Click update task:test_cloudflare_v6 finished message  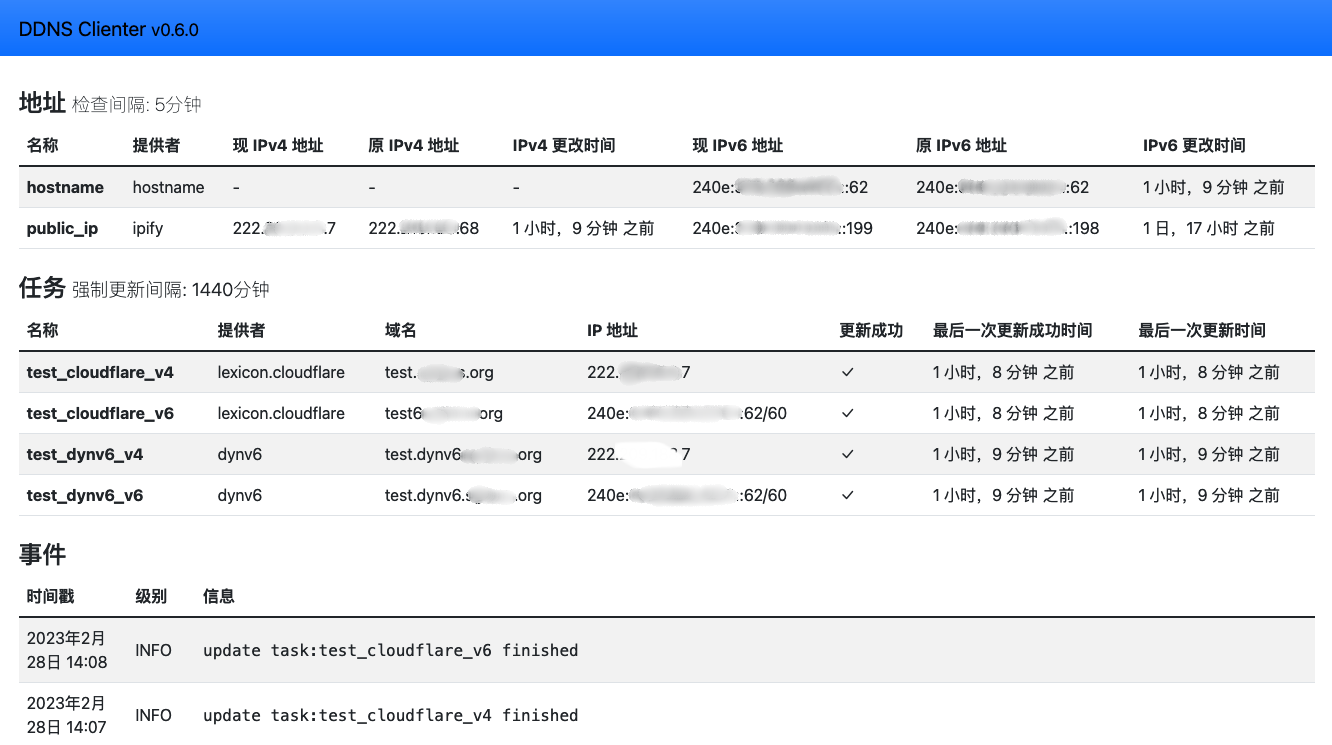pyautogui.click(x=391, y=650)
